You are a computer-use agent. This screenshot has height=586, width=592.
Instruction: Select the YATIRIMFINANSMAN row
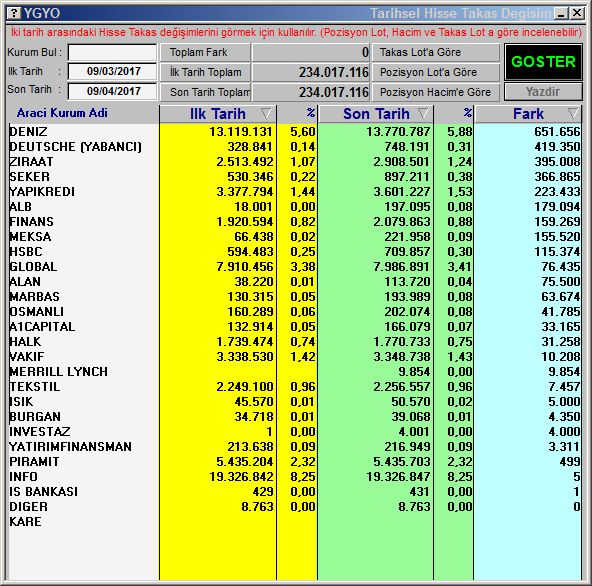[294, 447]
